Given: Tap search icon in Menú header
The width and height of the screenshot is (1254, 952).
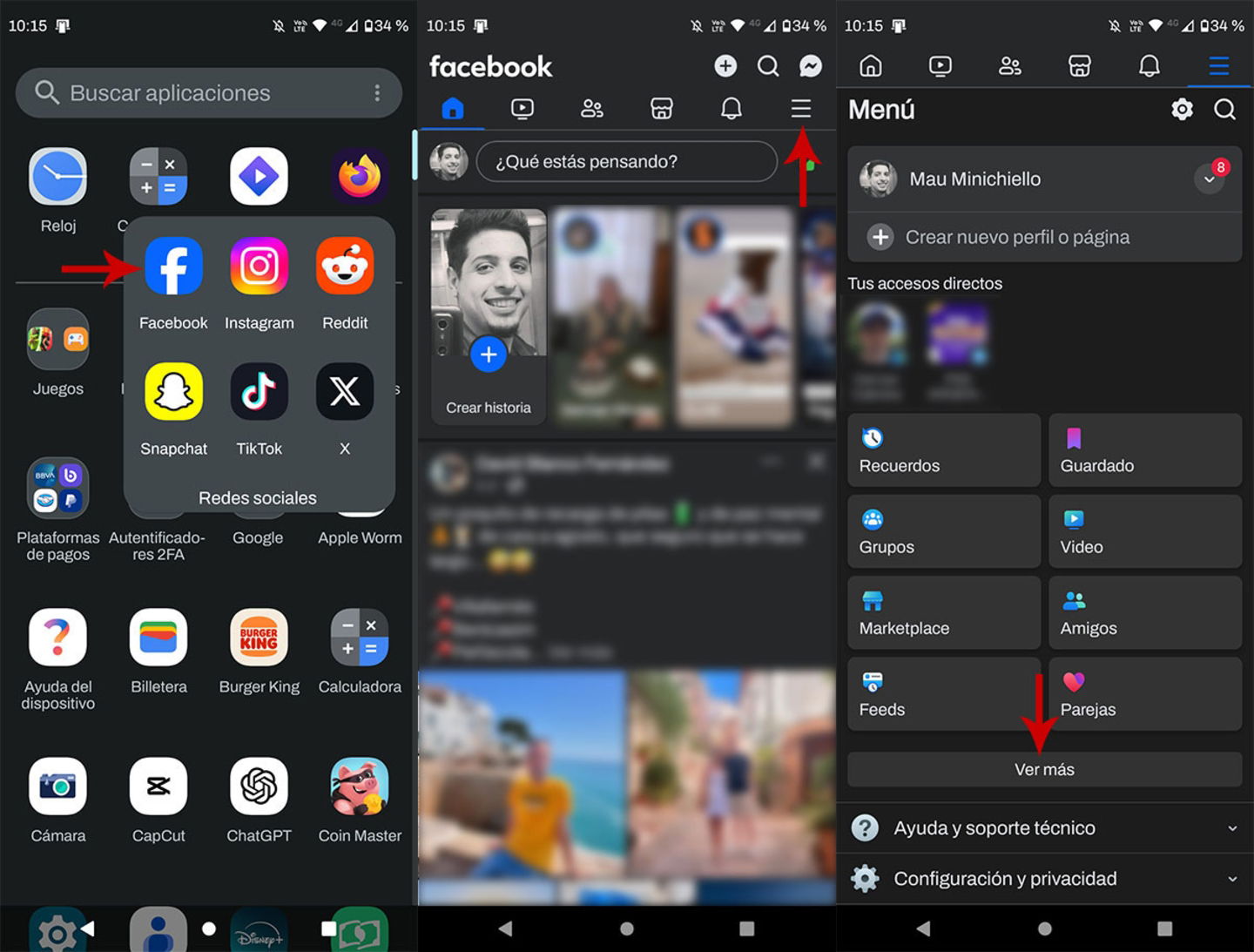Looking at the screenshot, I should pyautogui.click(x=1225, y=109).
